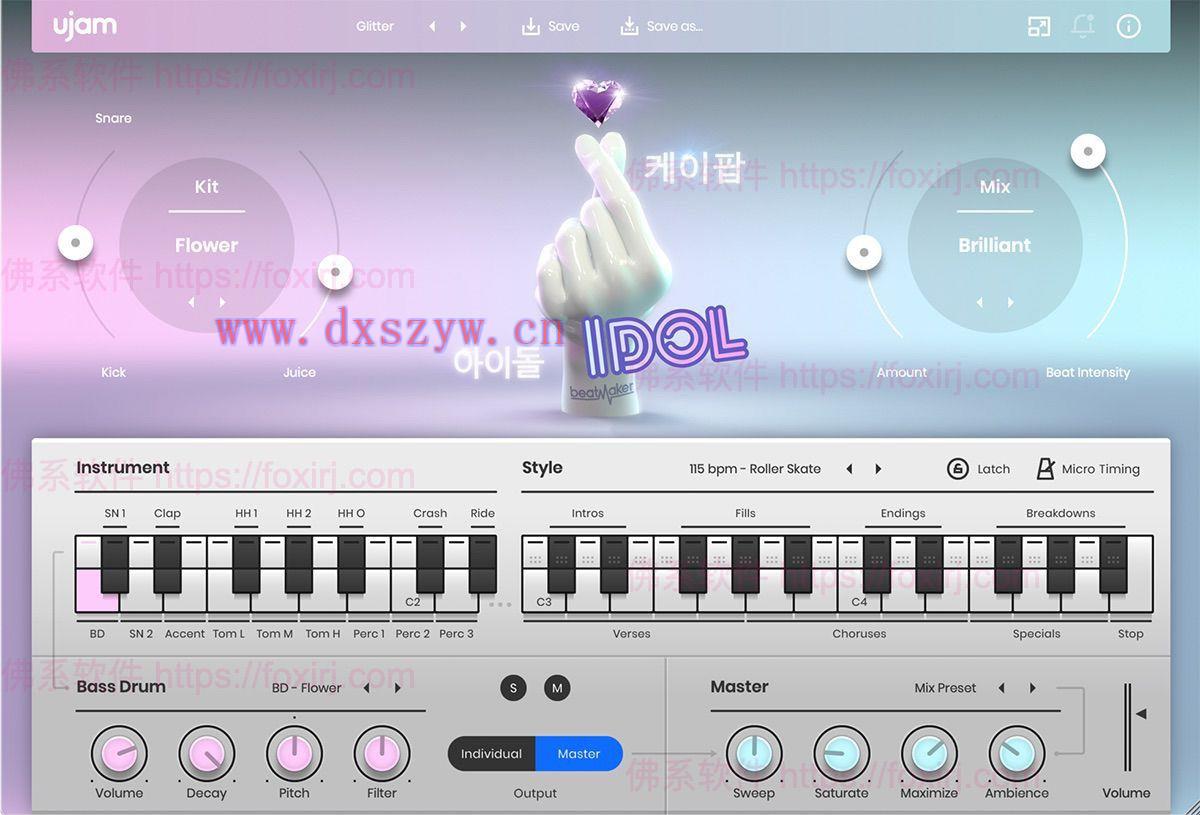The height and width of the screenshot is (815, 1200).
Task: Click the Juice slider handle
Action: pos(336,271)
